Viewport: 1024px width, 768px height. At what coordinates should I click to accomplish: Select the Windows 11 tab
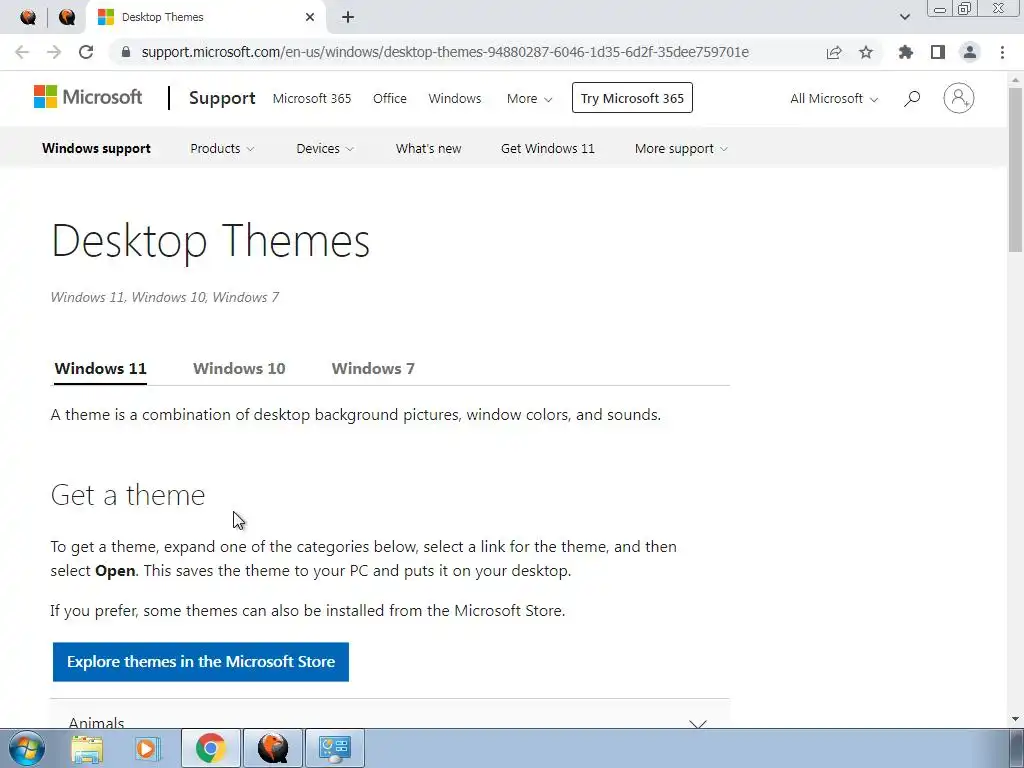pyautogui.click(x=101, y=369)
